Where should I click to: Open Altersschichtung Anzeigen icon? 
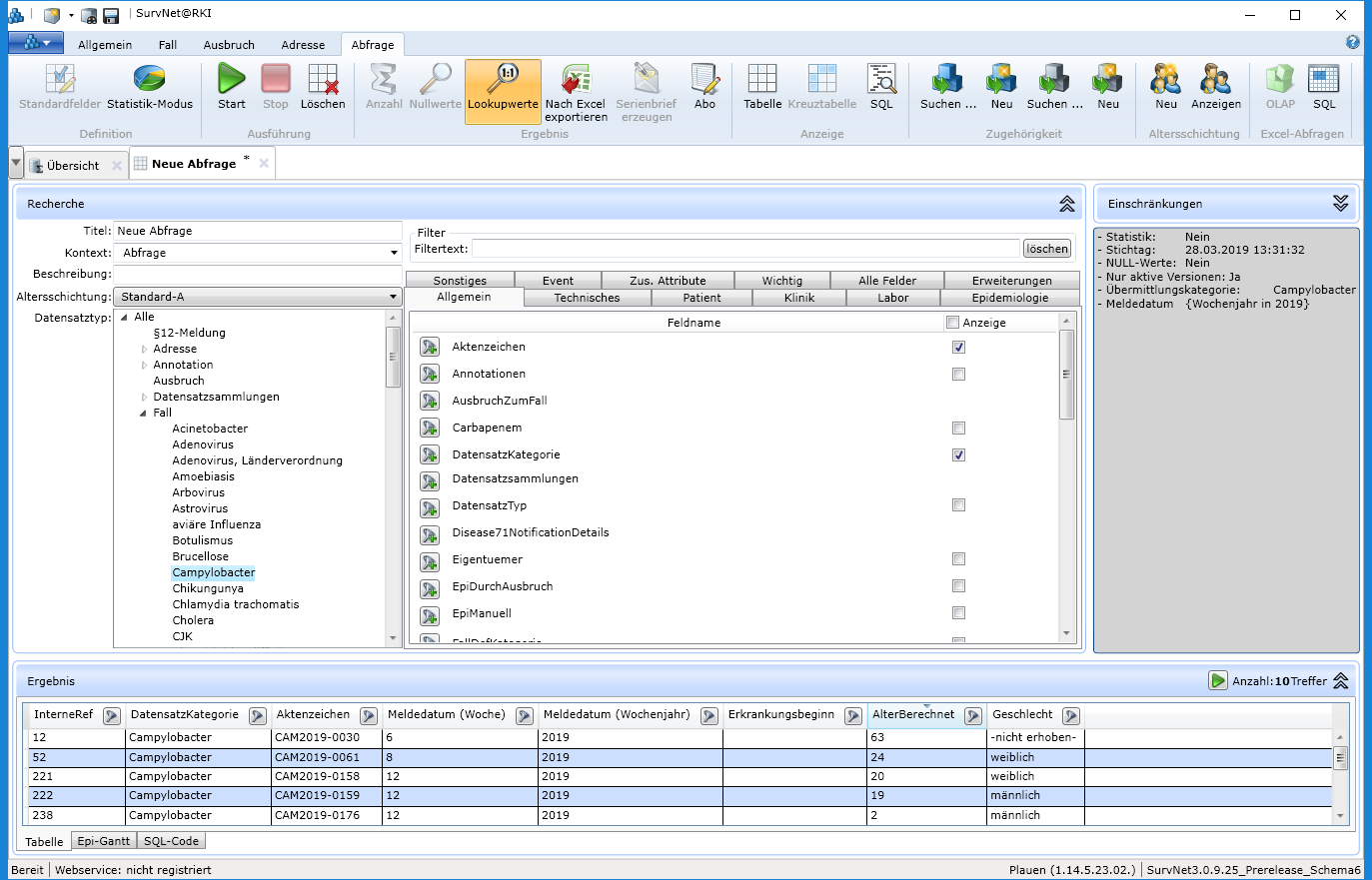(x=1215, y=80)
